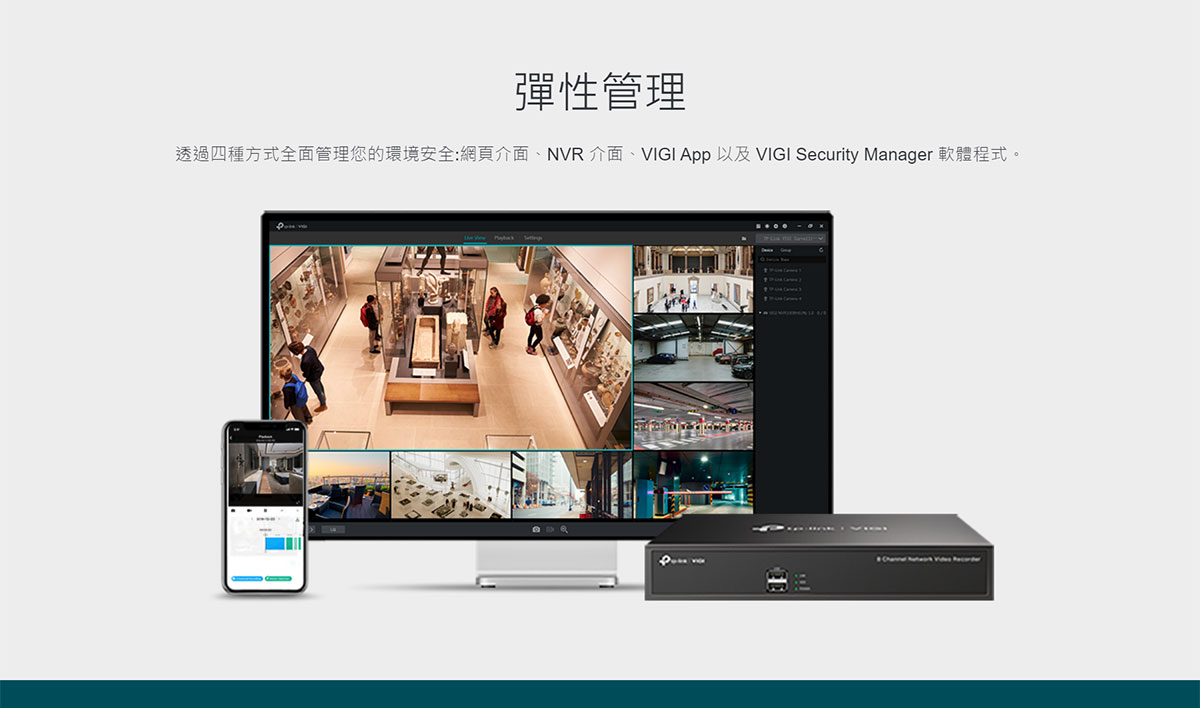This screenshot has width=1200, height=708.
Task: Select the empty parking lot feed
Action: pos(693,416)
